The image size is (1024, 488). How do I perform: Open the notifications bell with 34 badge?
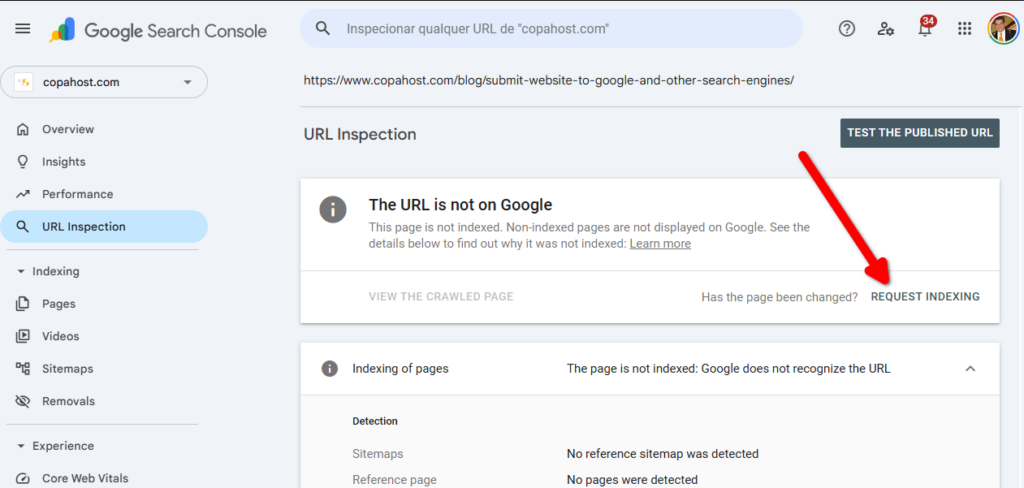point(925,27)
